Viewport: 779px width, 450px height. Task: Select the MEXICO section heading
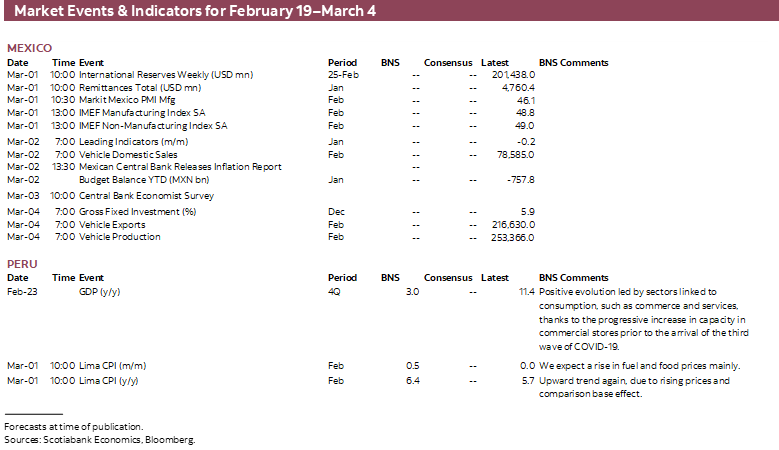coord(29,48)
